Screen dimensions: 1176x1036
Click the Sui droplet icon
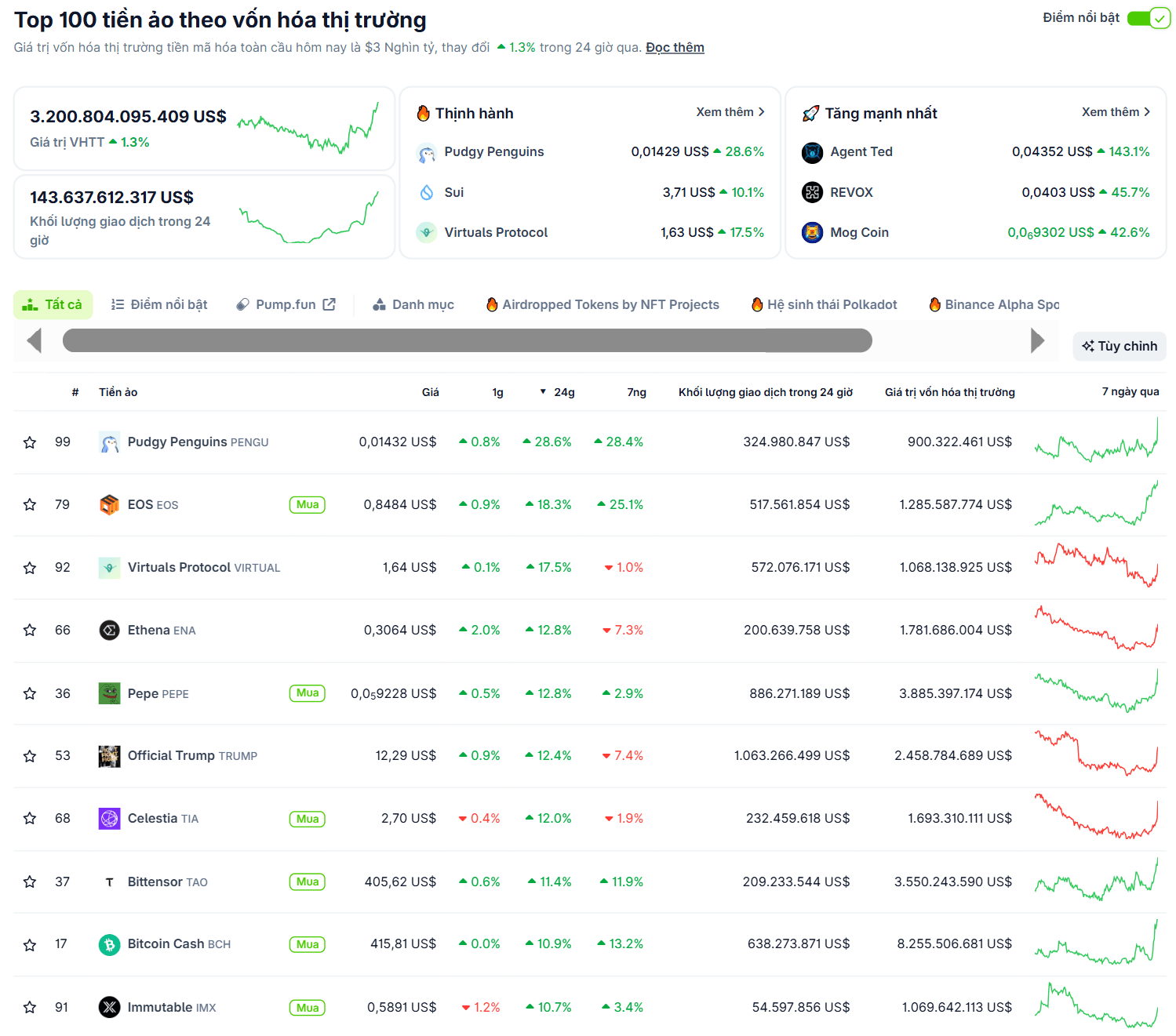427,192
